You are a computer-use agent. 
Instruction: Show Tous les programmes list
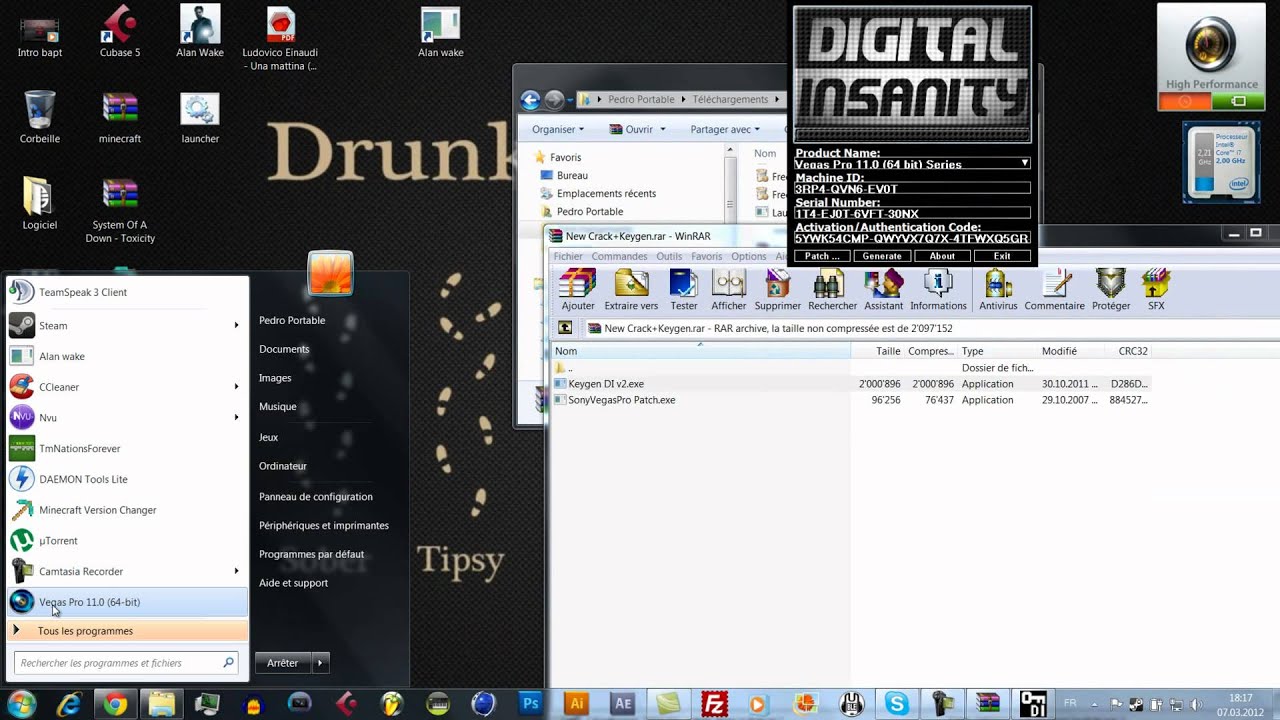point(85,631)
